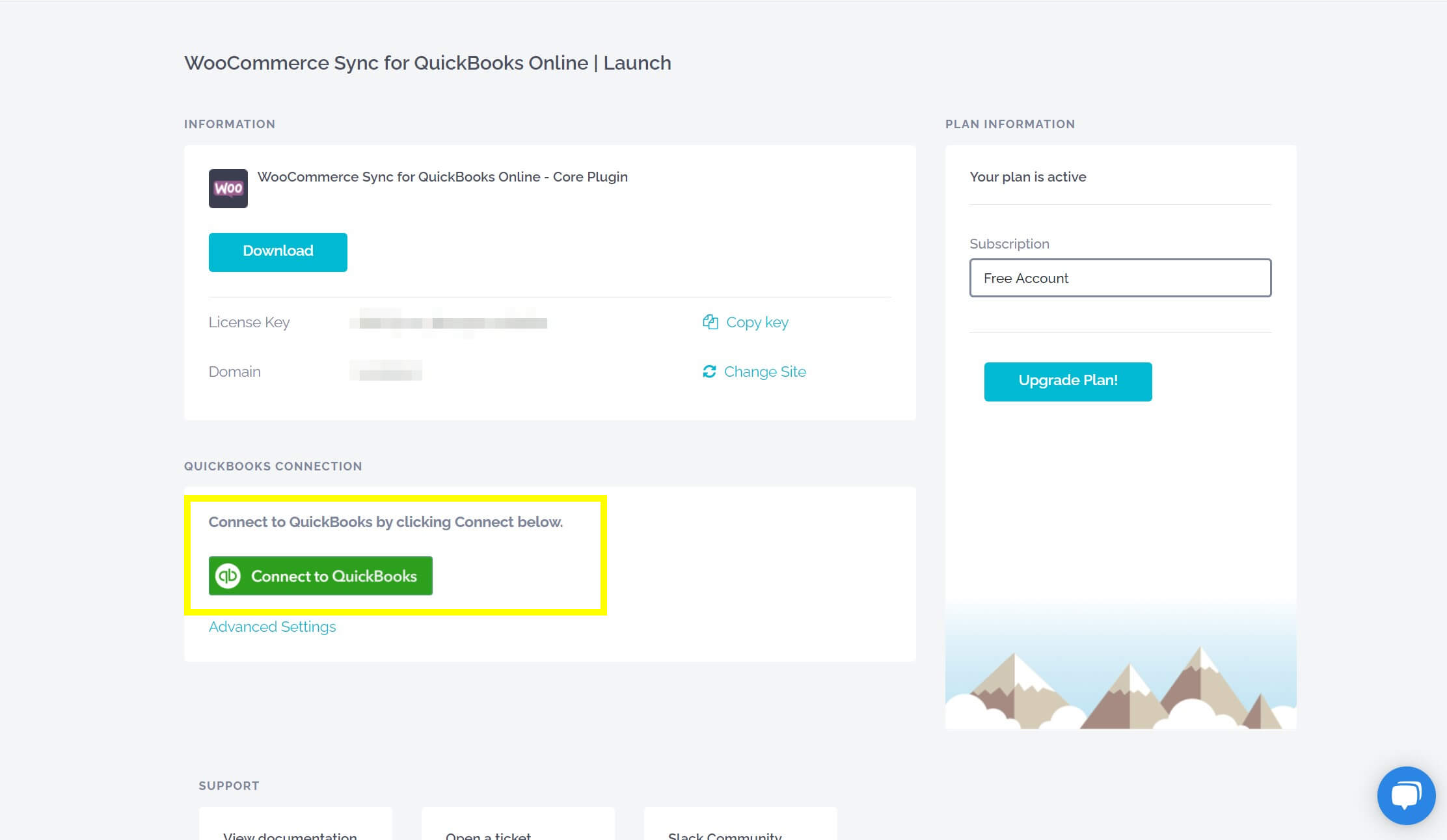Click the QuickBooks circle logo on the green button

tap(228, 575)
